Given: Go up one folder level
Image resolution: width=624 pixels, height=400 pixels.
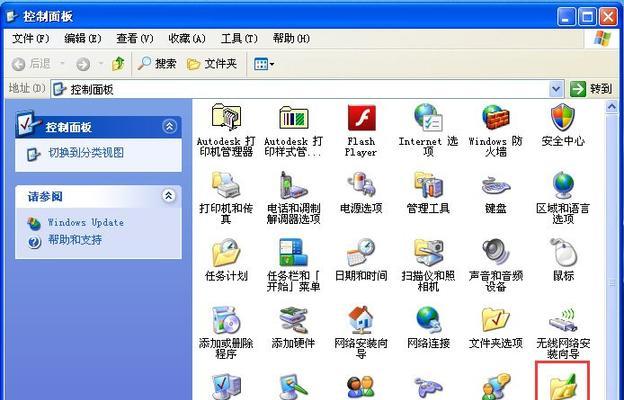Looking at the screenshot, I should (x=118, y=64).
